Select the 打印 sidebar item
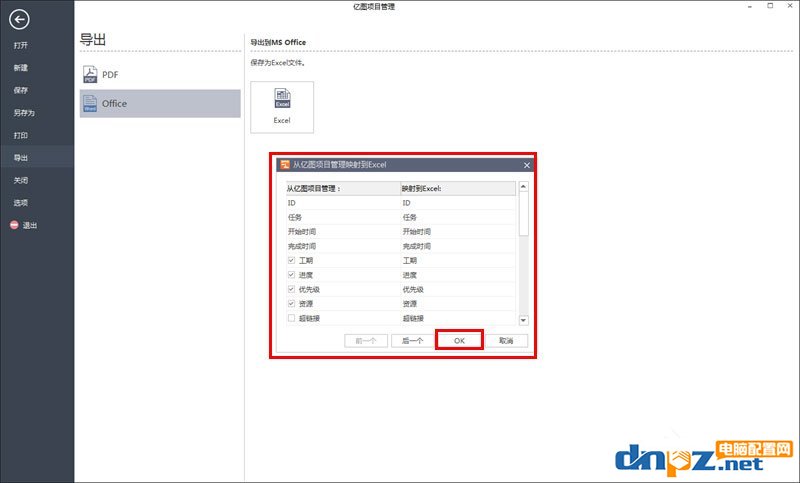The width and height of the screenshot is (800, 483). (x=21, y=135)
